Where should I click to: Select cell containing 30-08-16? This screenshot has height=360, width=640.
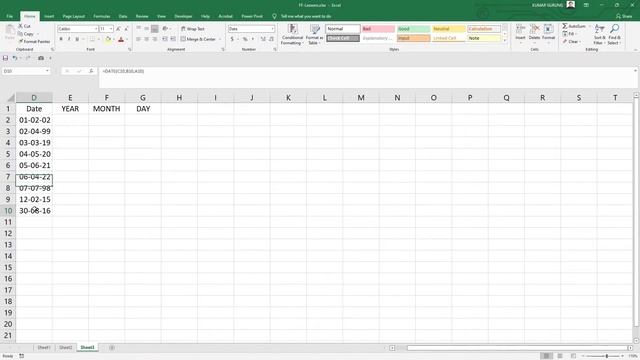tap(34, 211)
